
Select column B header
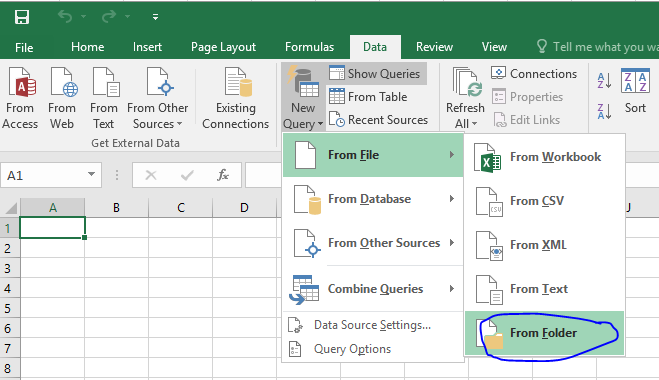pyautogui.click(x=116, y=208)
